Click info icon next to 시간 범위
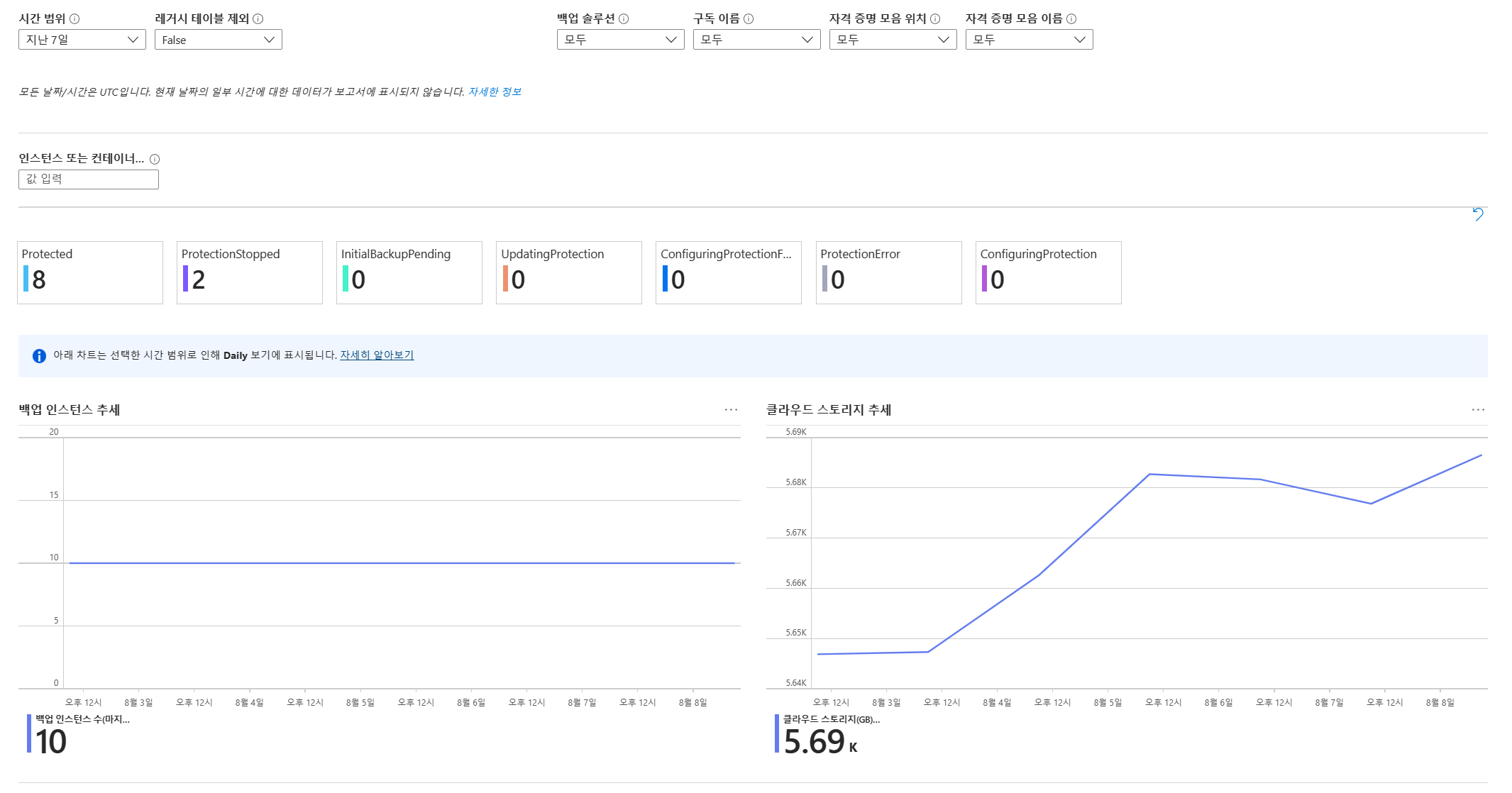The image size is (1512, 793). pos(75,19)
